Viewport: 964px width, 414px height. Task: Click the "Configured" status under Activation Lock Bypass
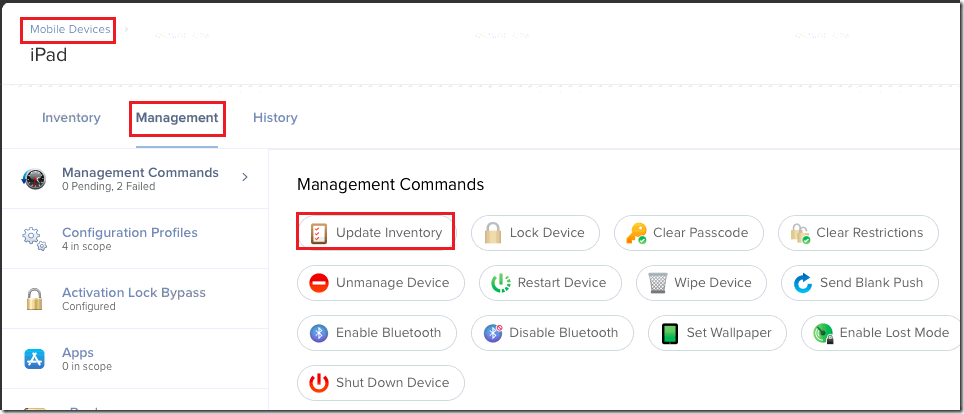[x=89, y=306]
